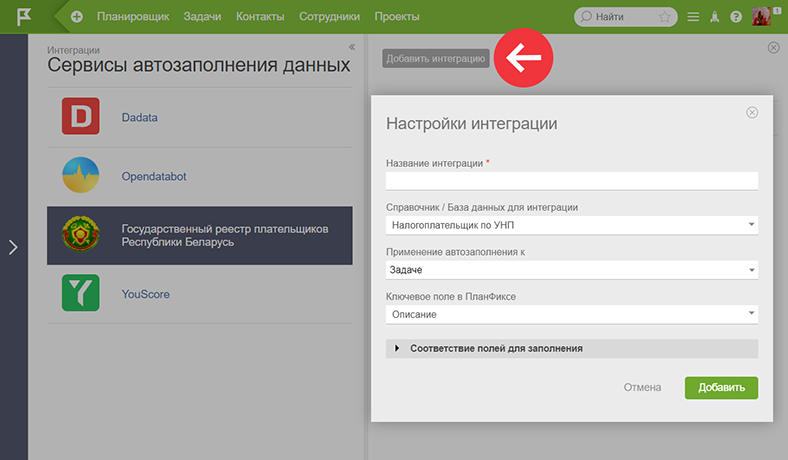The image size is (788, 460).
Task: Close the right panel with X icon
Action: point(773,47)
